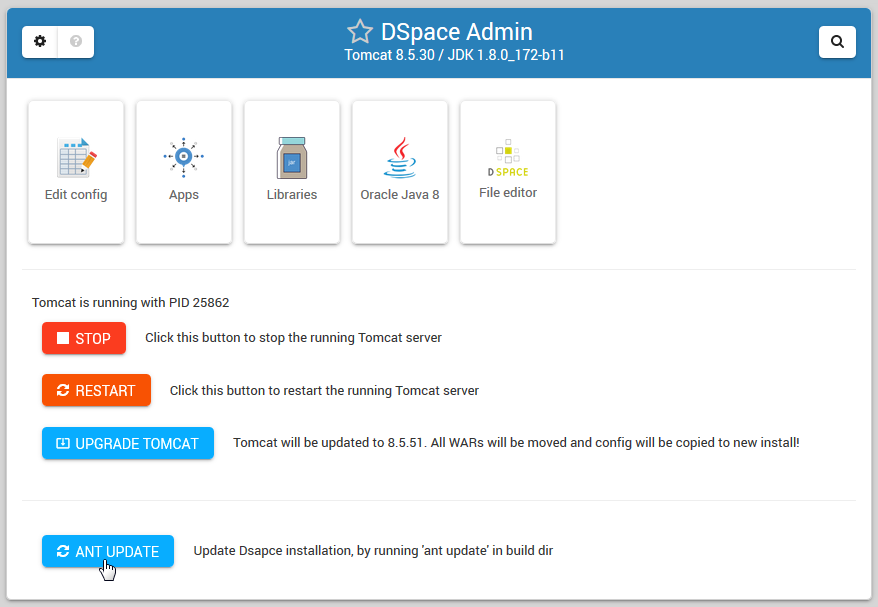The height and width of the screenshot is (607, 878).
Task: Restart the Tomcat server
Action: click(96, 390)
